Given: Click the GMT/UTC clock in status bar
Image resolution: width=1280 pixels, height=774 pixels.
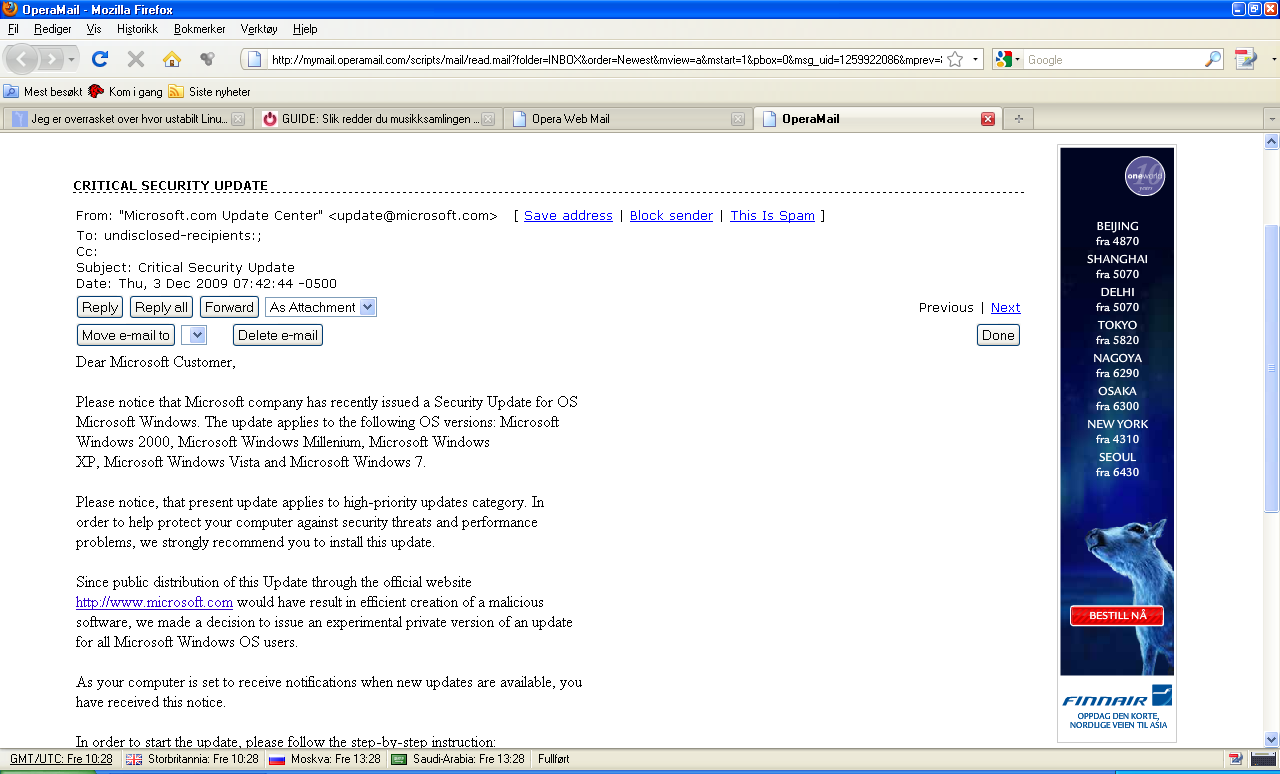Looking at the screenshot, I should pos(61,759).
